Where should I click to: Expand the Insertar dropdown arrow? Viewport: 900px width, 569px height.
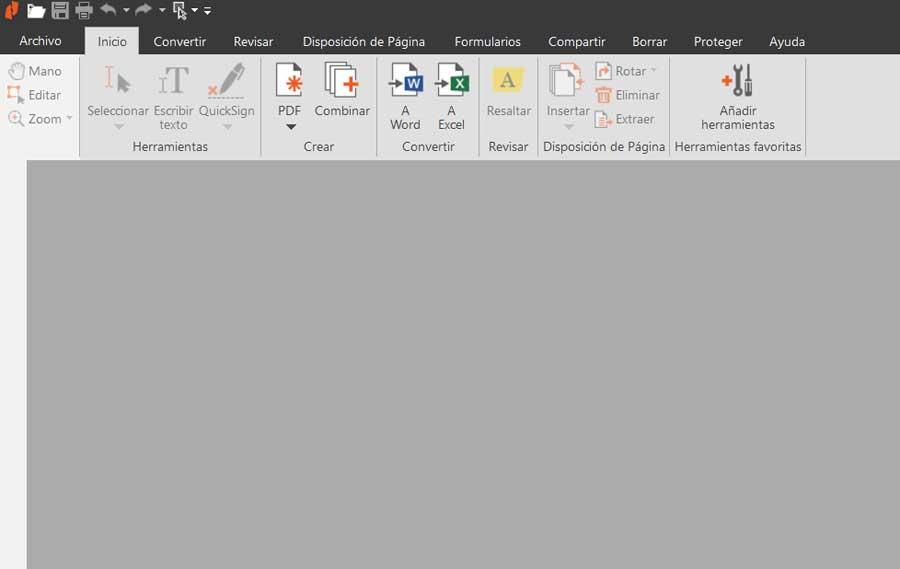pos(569,127)
